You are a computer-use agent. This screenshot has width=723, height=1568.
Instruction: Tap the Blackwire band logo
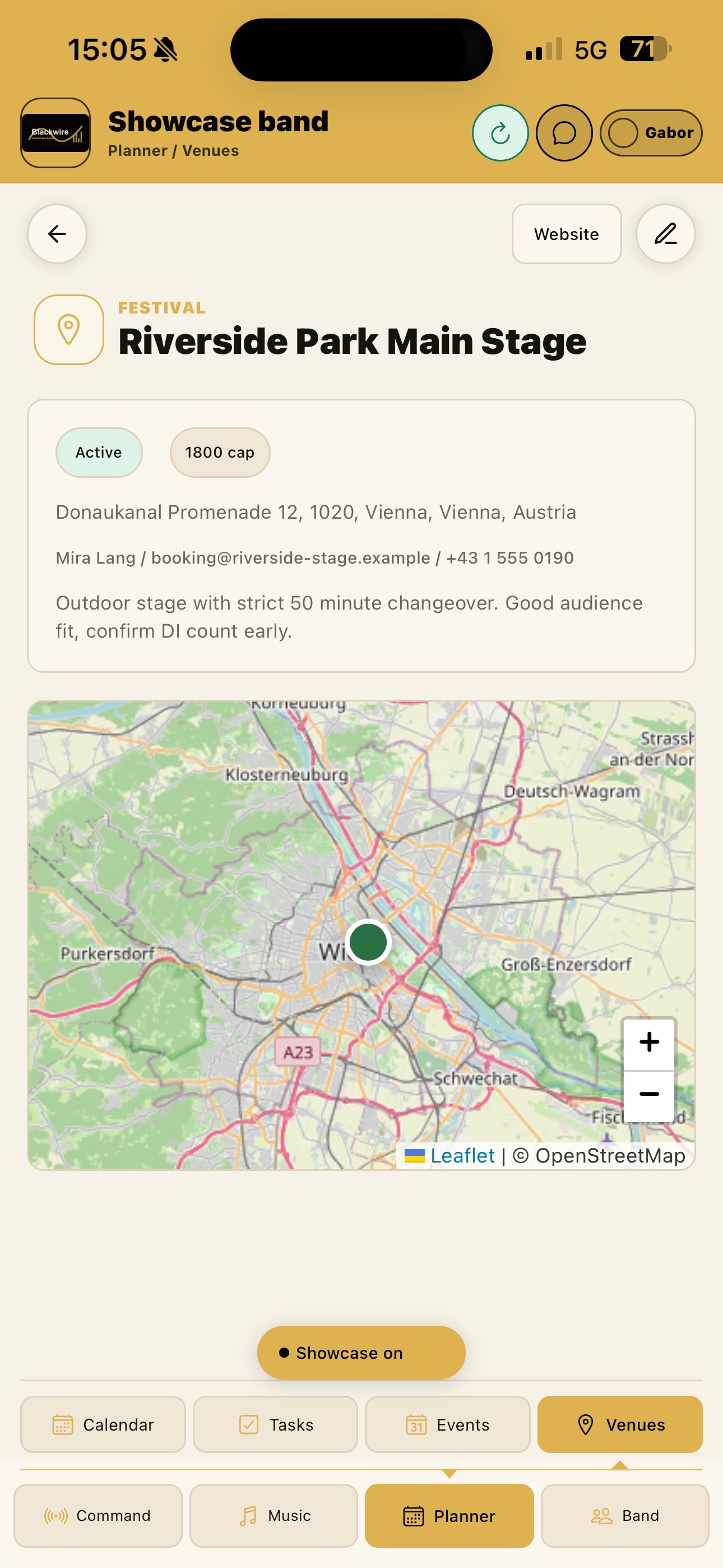tap(55, 133)
